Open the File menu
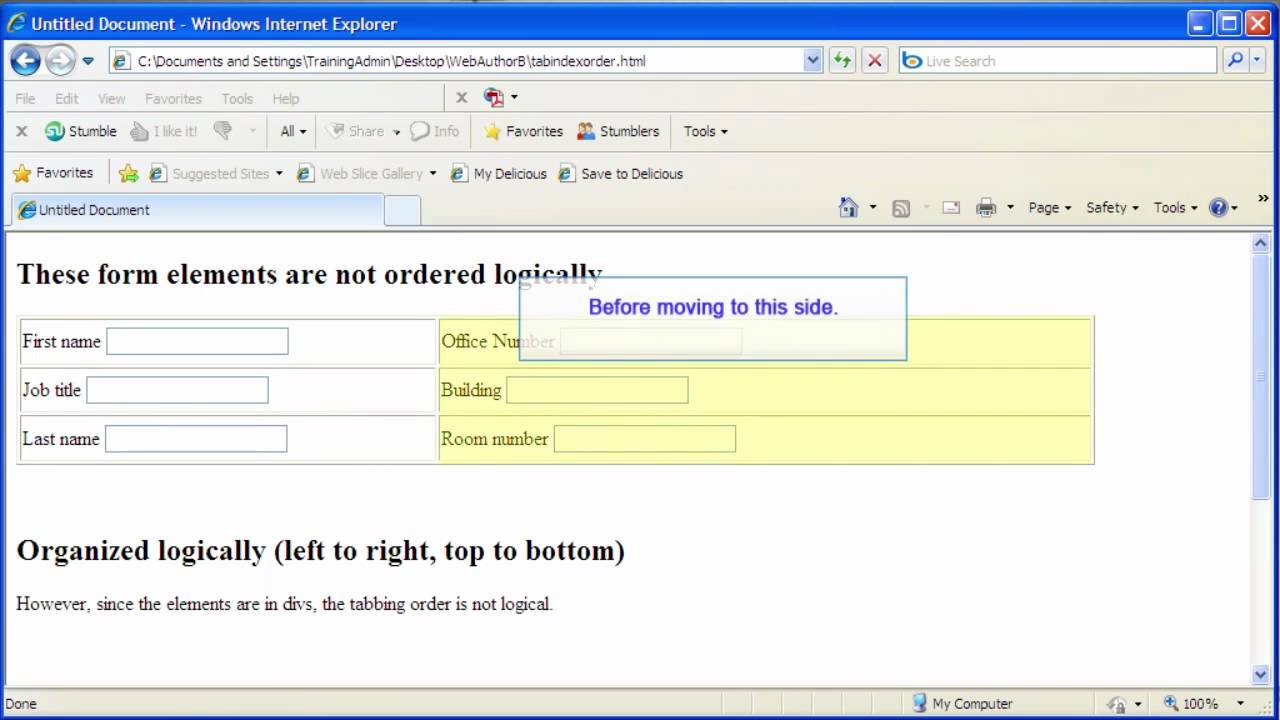Image resolution: width=1280 pixels, height=720 pixels. tap(25, 98)
